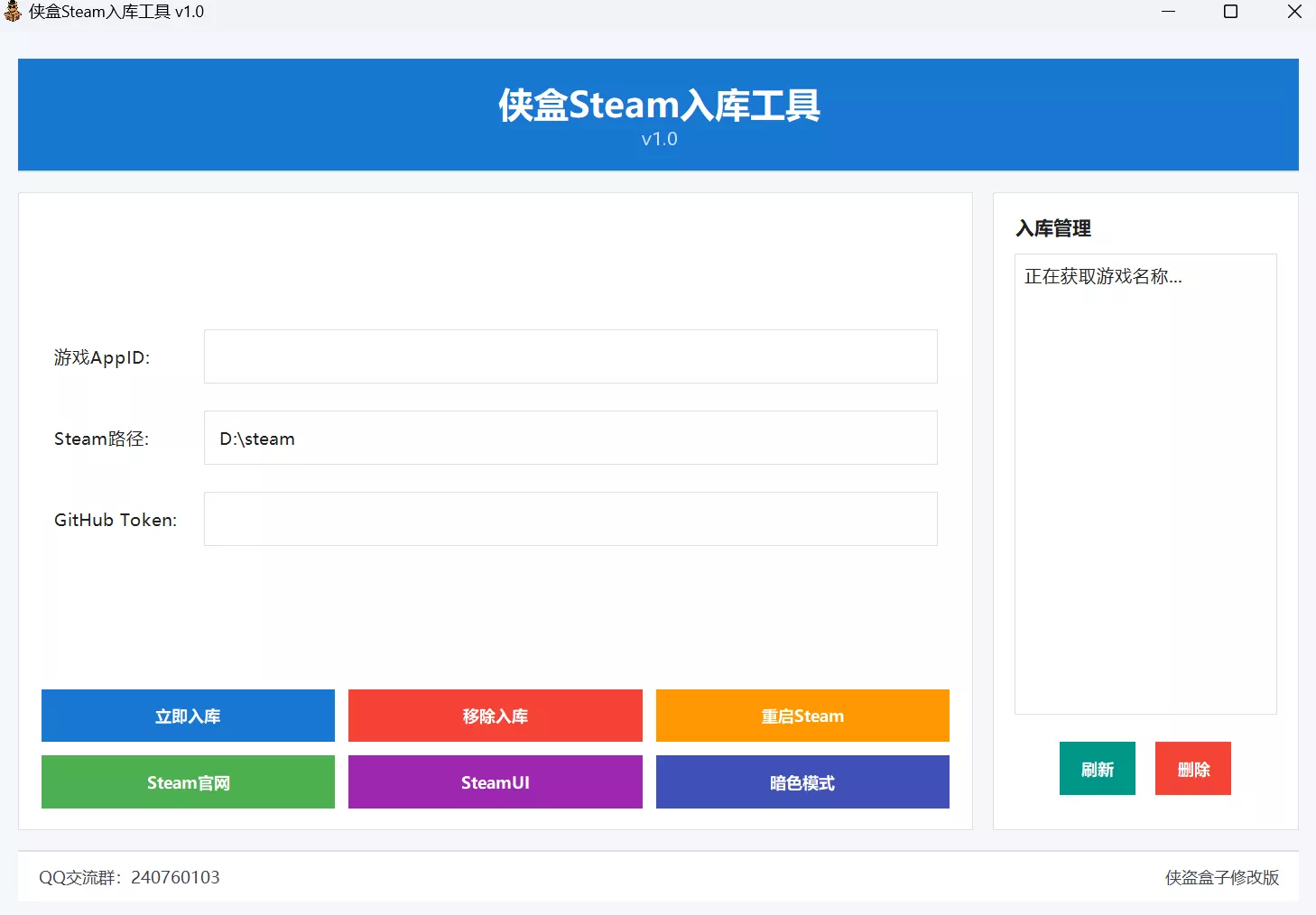1316x915 pixels.
Task: Click the GitHub Token input field
Action: pyautogui.click(x=570, y=519)
